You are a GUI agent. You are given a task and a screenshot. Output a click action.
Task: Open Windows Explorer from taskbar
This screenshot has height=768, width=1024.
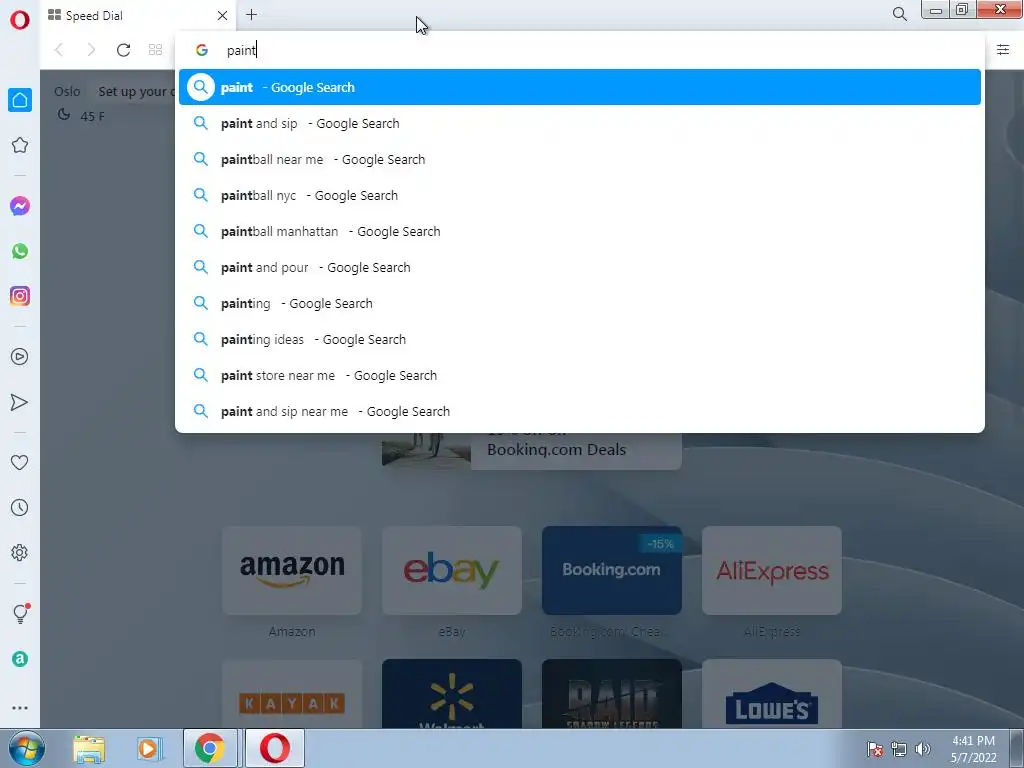[x=89, y=748]
